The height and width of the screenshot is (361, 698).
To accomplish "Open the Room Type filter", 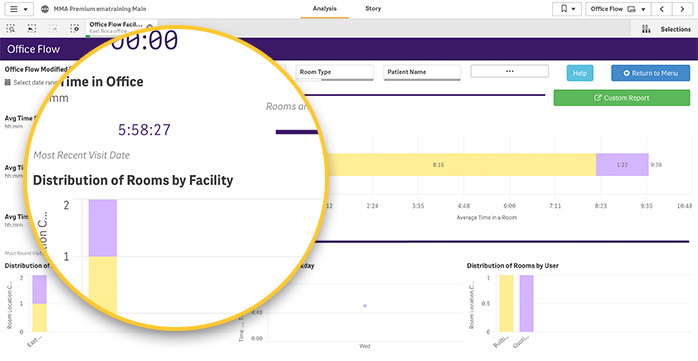I will point(334,72).
